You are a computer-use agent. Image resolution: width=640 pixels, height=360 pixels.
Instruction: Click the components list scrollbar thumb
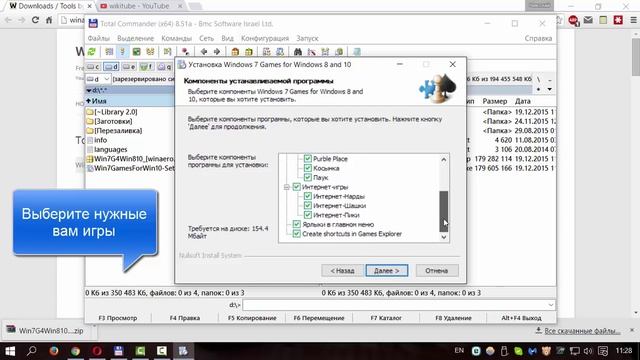click(x=444, y=211)
